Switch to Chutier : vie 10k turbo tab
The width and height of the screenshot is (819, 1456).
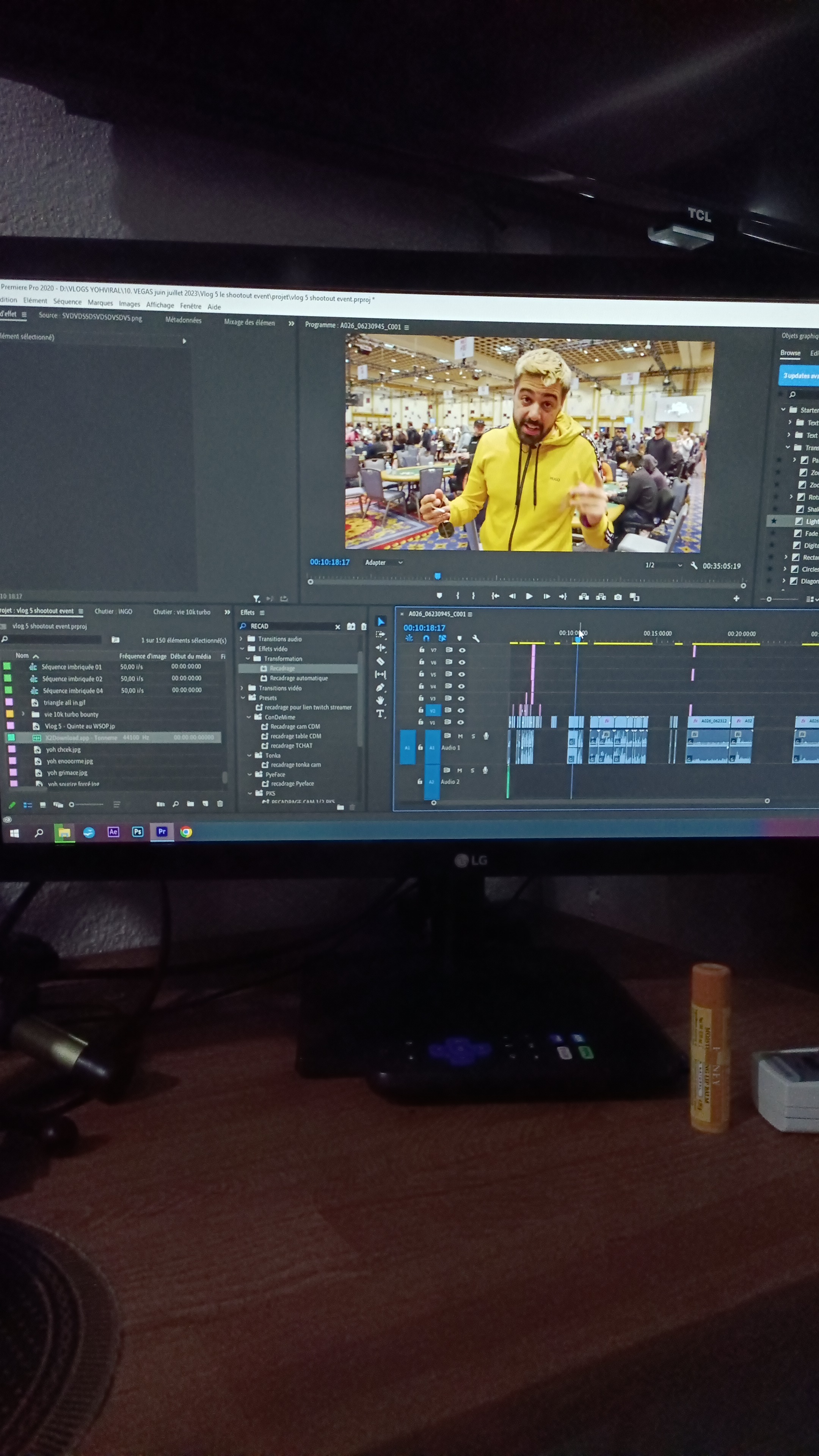point(182,612)
